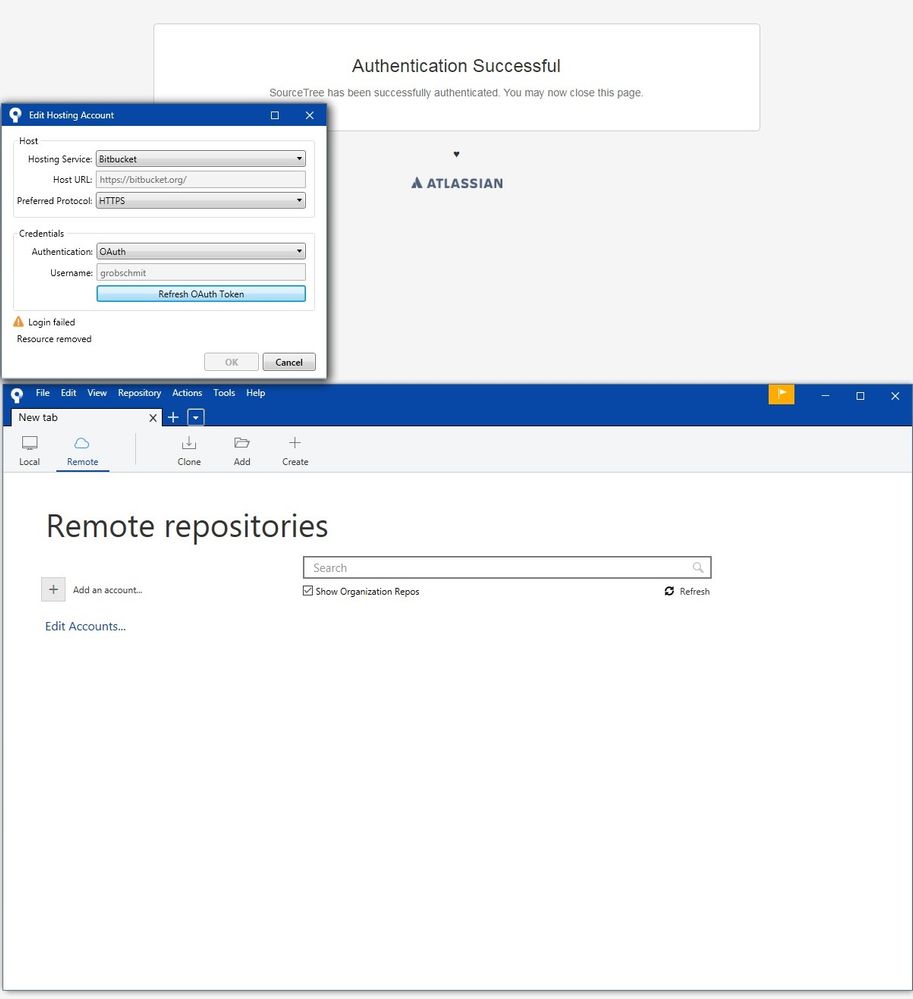Click the Atlassian logo on the web page
Image resolution: width=913 pixels, height=999 pixels.
[x=457, y=183]
